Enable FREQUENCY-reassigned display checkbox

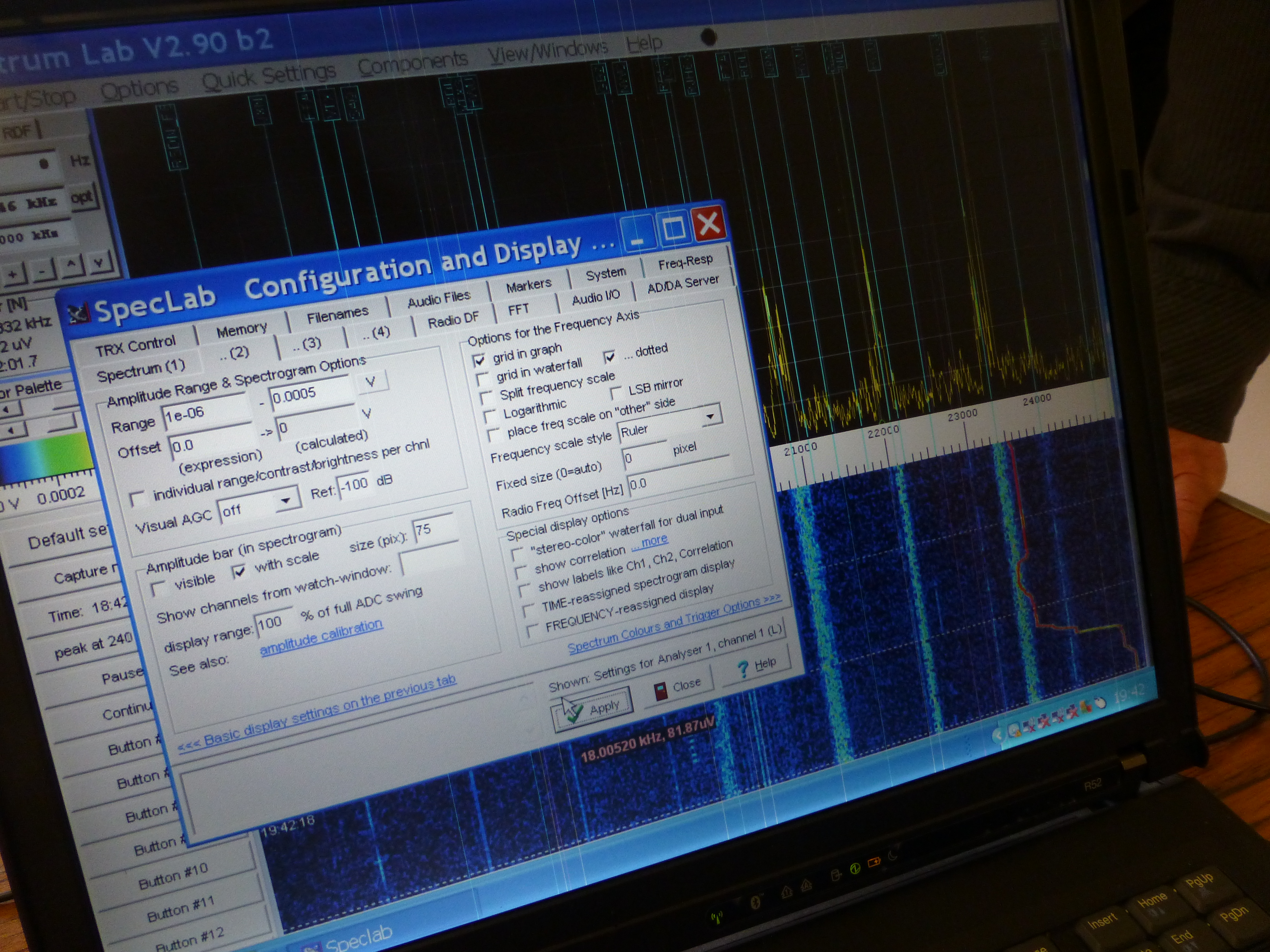[x=532, y=630]
